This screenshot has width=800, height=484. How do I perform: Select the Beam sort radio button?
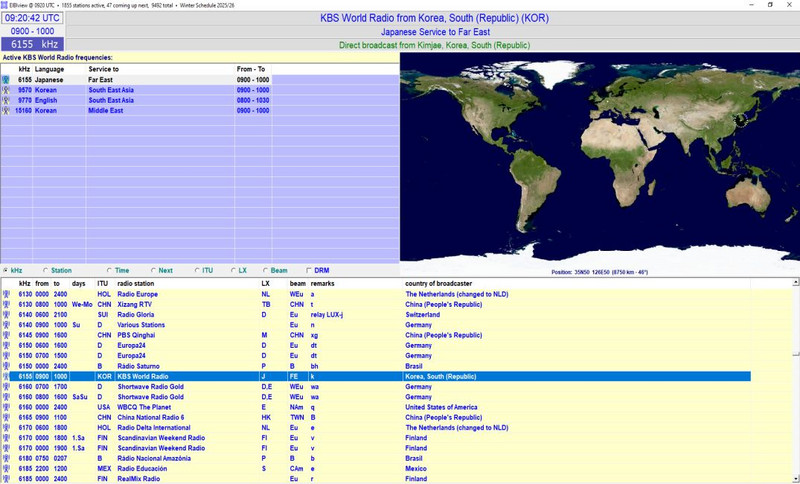(x=264, y=270)
